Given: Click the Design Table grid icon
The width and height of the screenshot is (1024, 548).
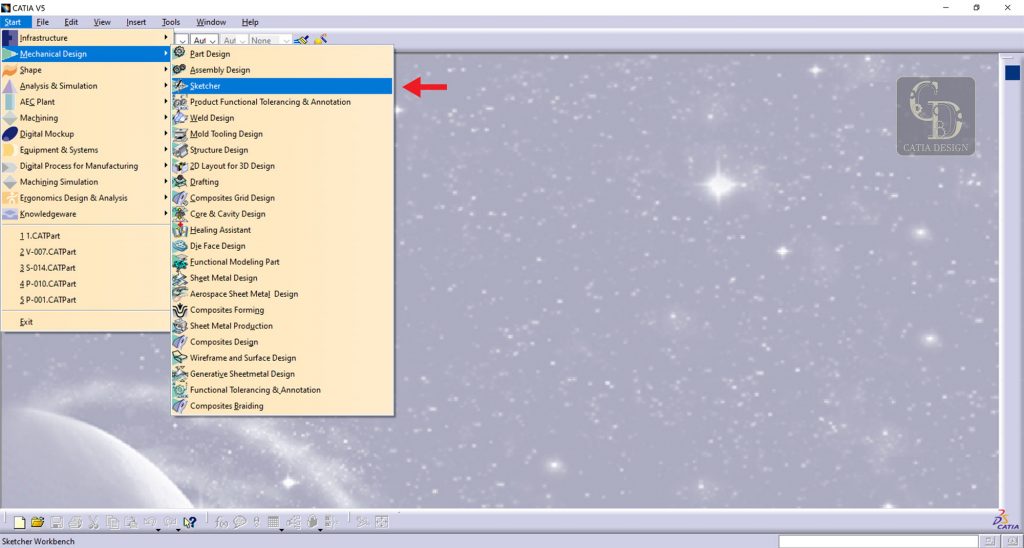Looking at the screenshot, I should 273,522.
